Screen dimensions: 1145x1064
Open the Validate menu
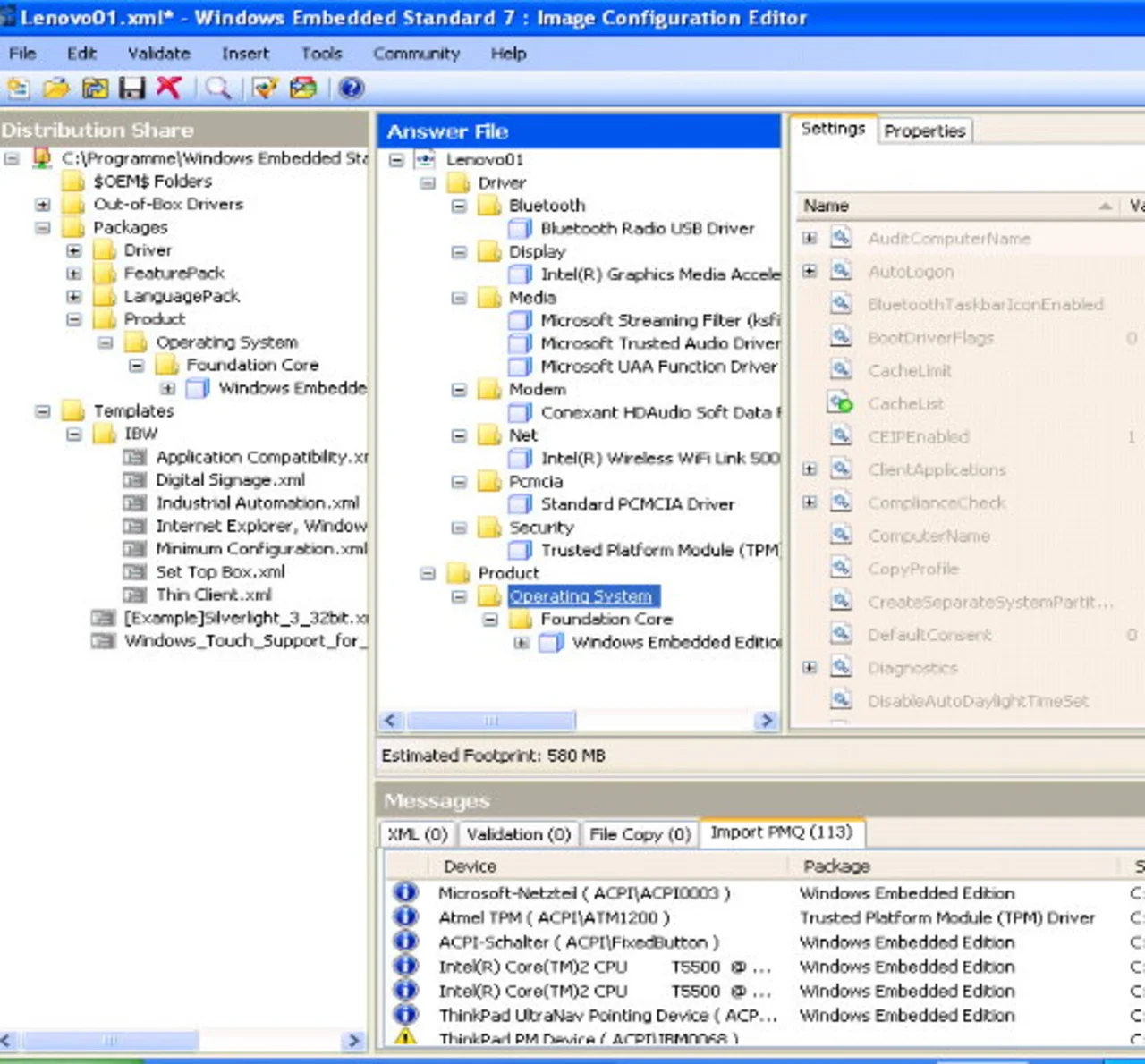point(159,54)
